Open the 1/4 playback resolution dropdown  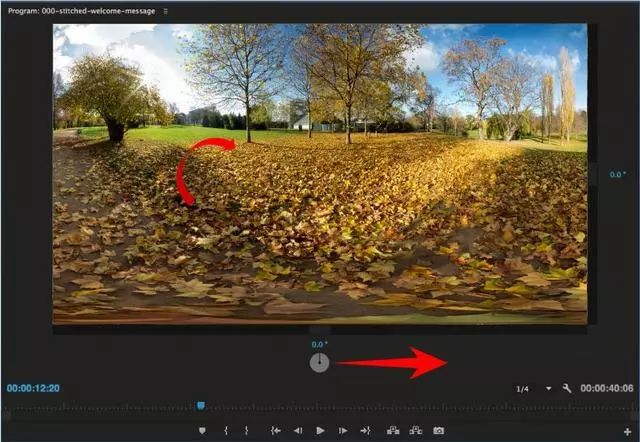(x=534, y=389)
